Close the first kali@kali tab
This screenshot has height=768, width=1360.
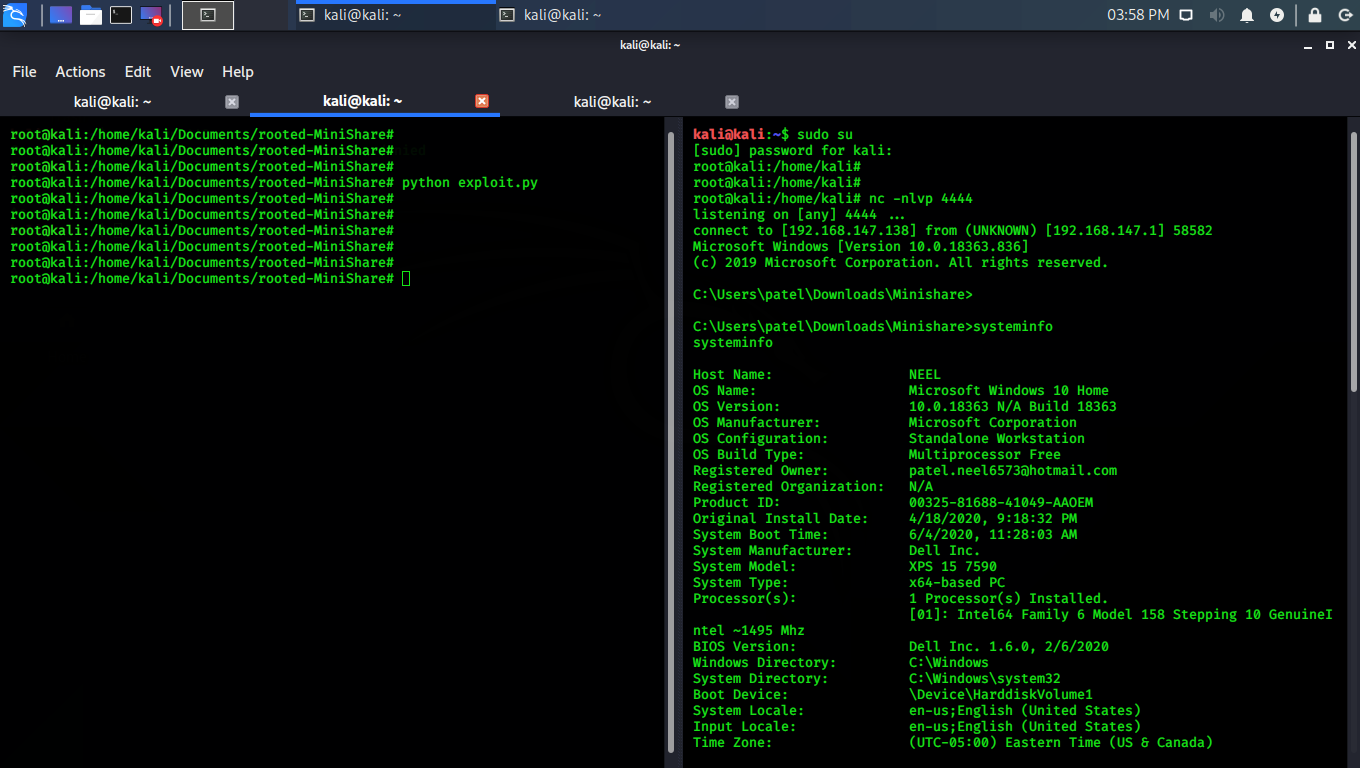(x=232, y=102)
